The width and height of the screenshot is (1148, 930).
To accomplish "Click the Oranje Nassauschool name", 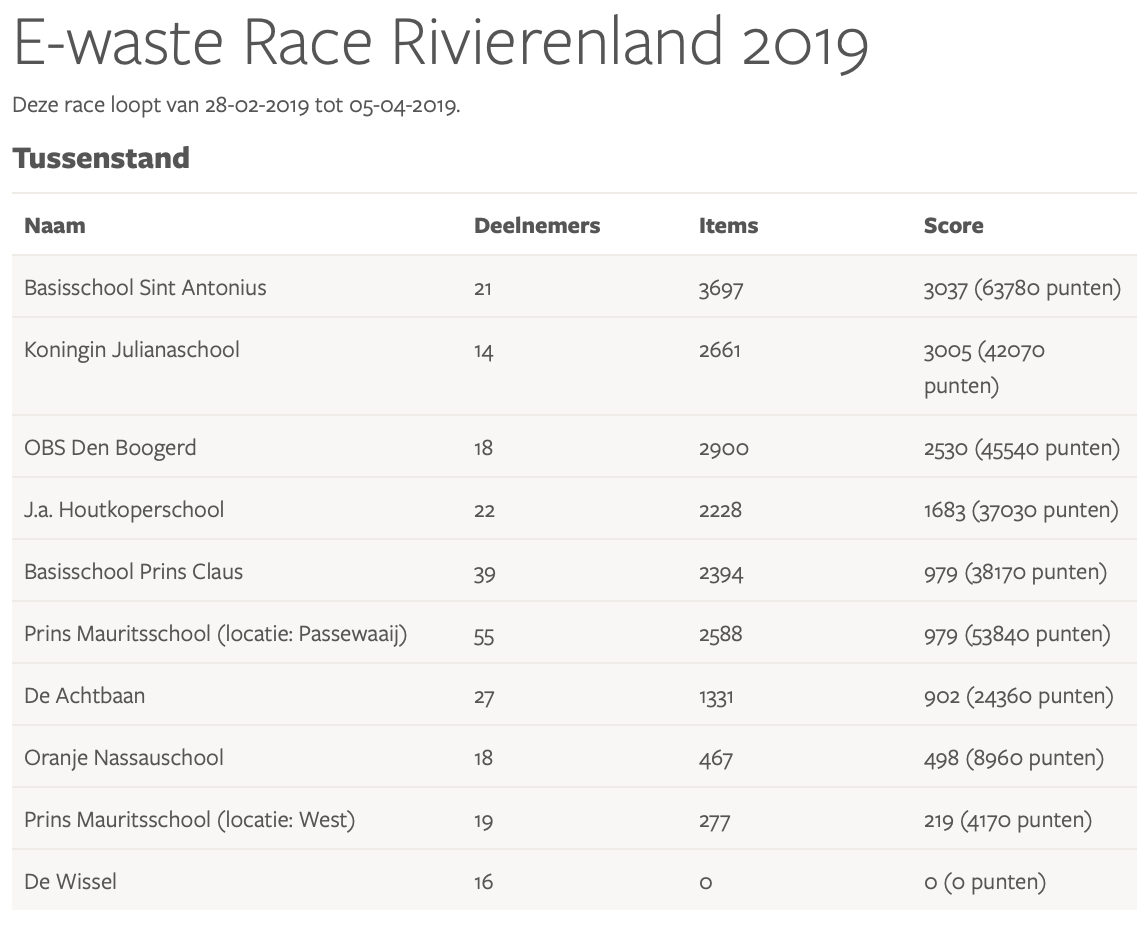I will 124,758.
